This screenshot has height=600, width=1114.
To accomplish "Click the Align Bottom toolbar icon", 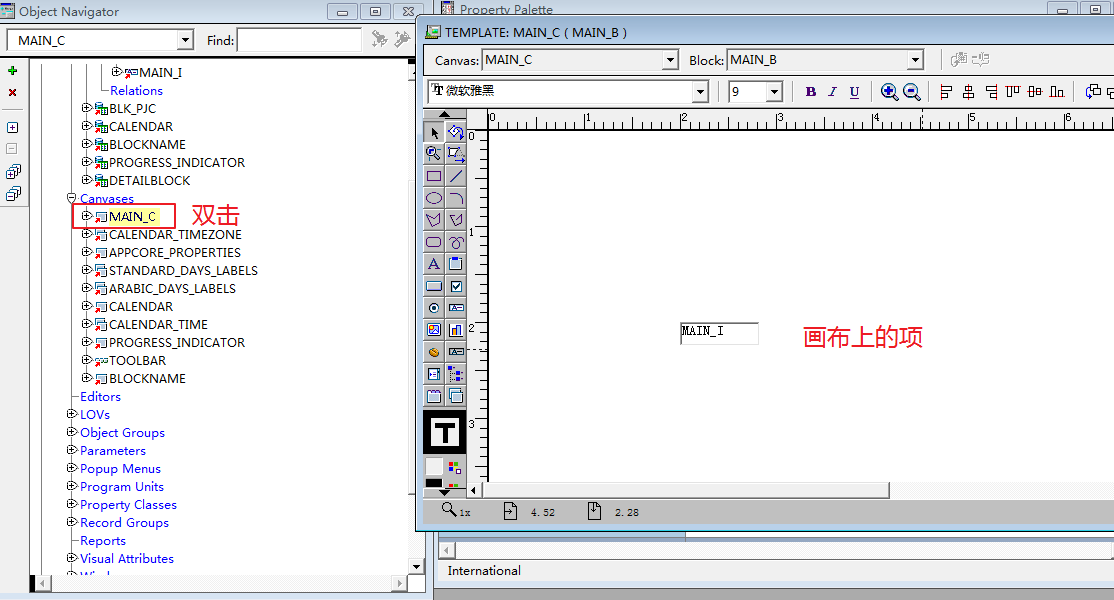I will tap(1057, 92).
